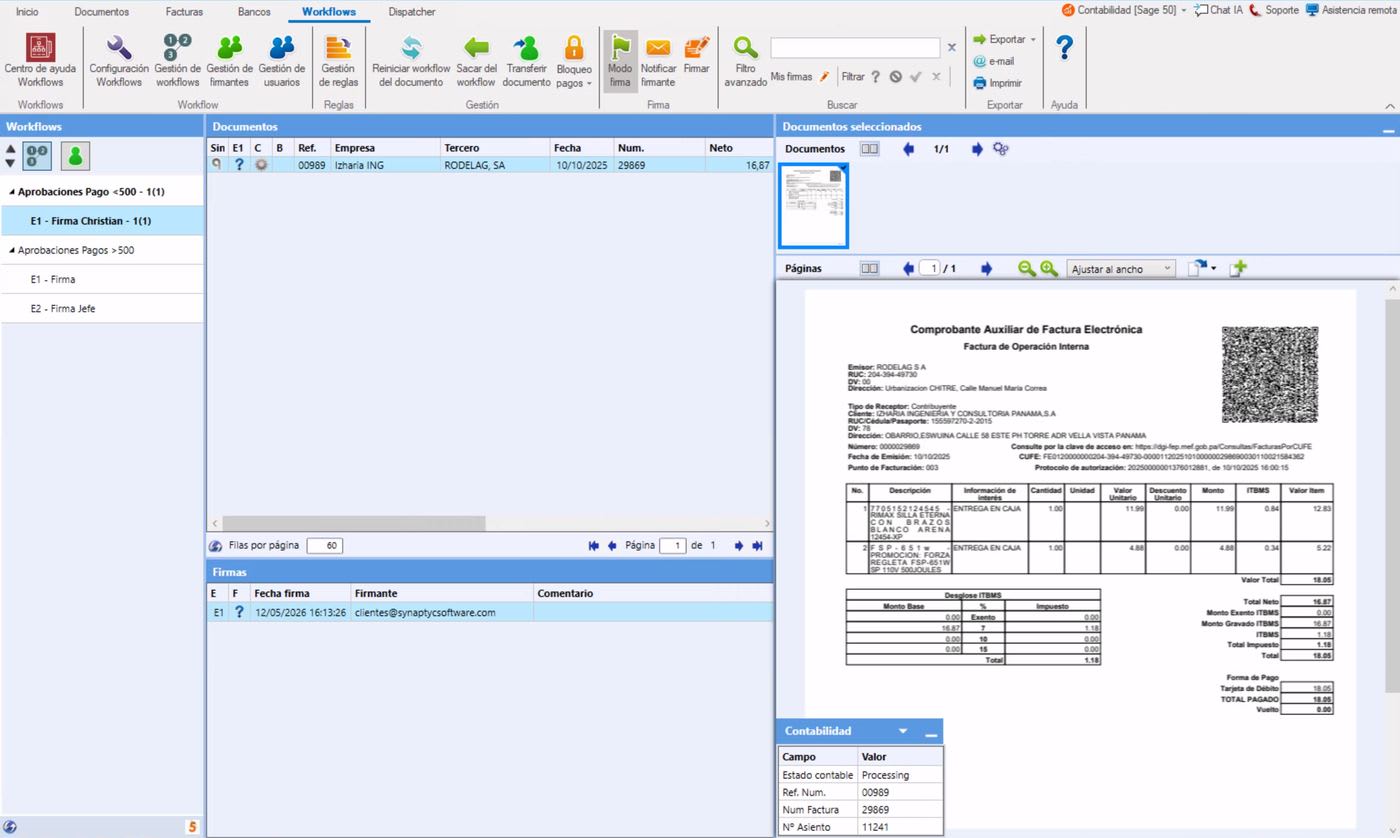Collapse the ribbon with the chevron

click(x=1390, y=106)
